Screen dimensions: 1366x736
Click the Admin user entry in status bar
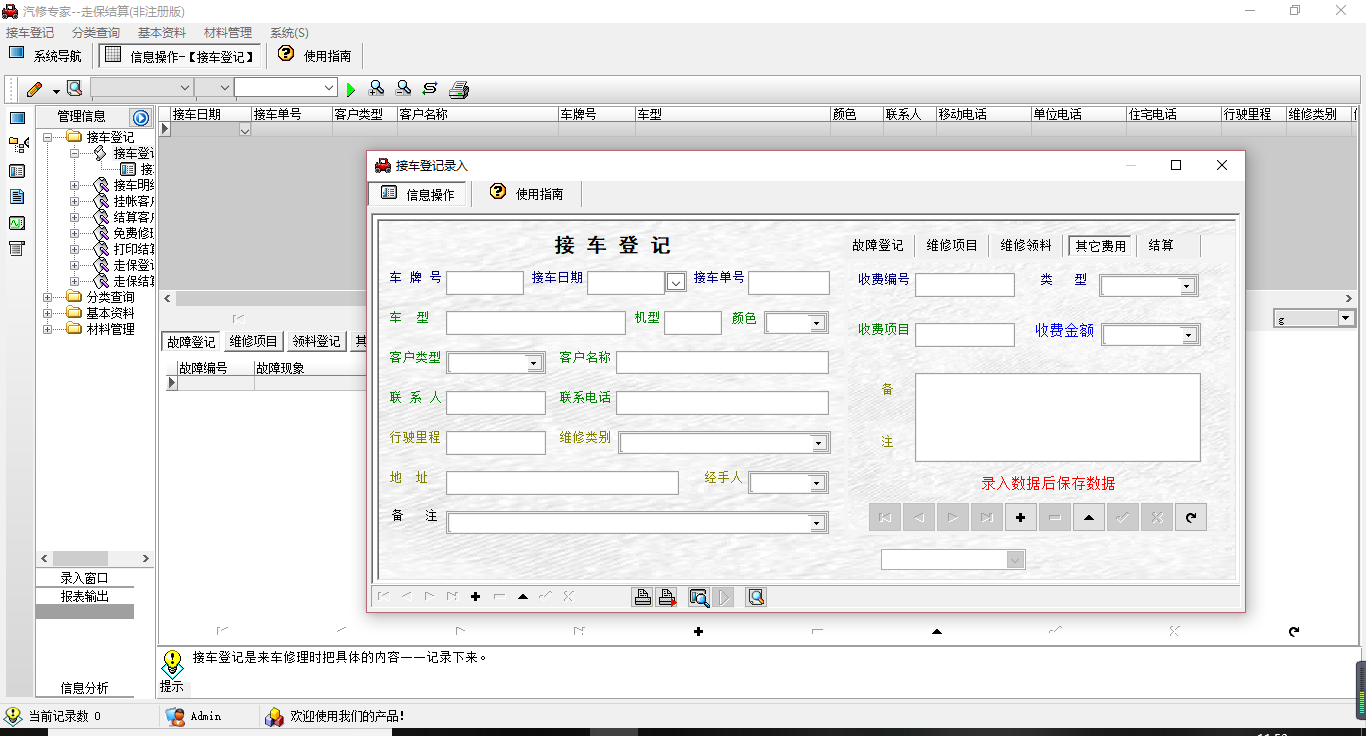pyautogui.click(x=195, y=716)
